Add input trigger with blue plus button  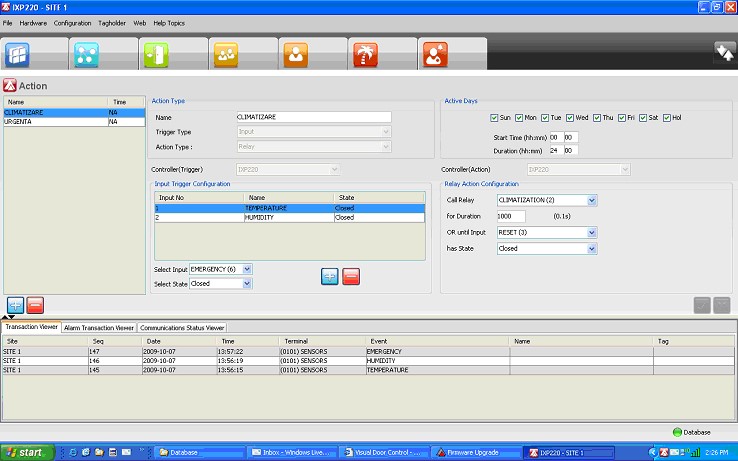coord(329,276)
